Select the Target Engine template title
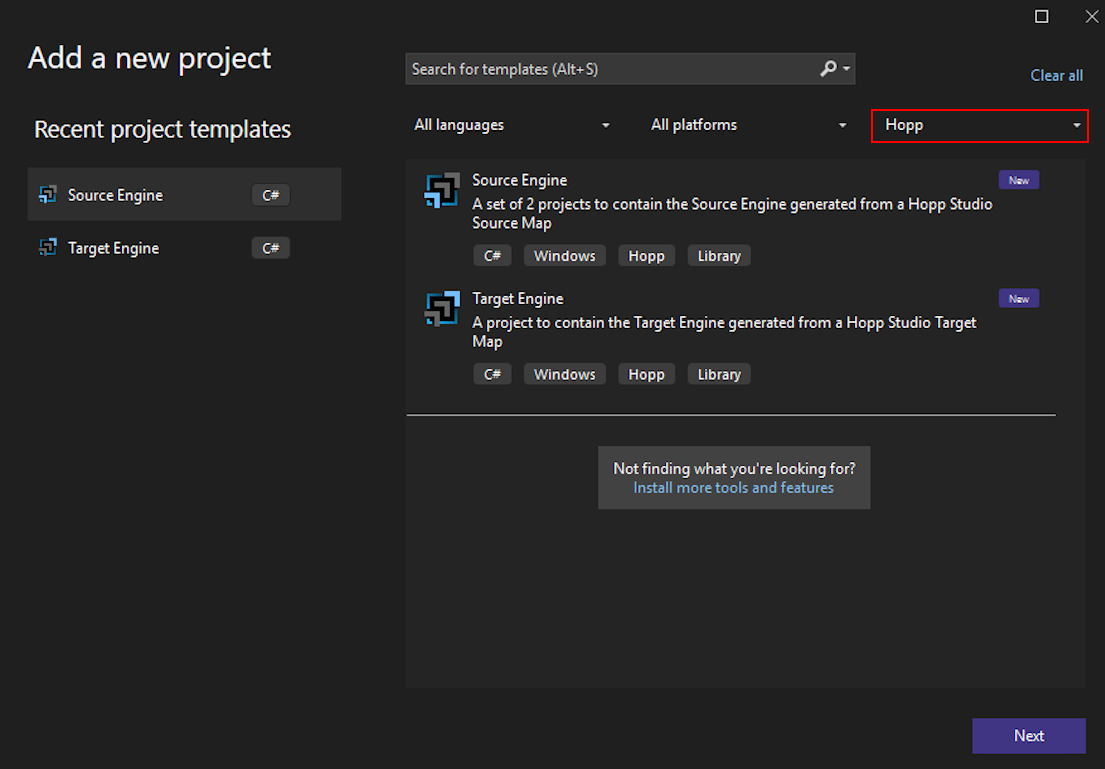The width and height of the screenshot is (1105, 769). pyautogui.click(x=518, y=299)
